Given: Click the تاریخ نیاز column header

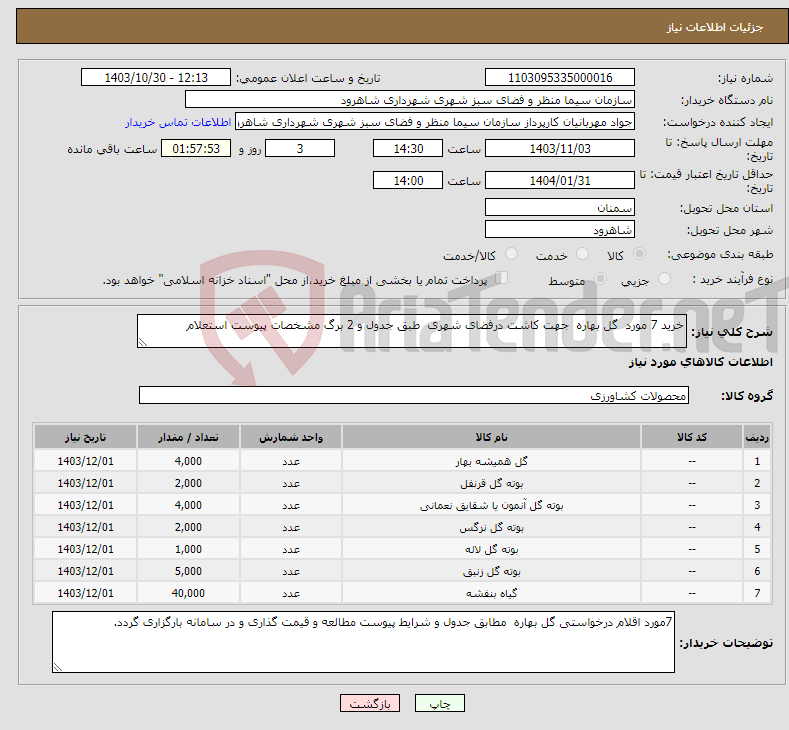Looking at the screenshot, I should coord(86,437).
